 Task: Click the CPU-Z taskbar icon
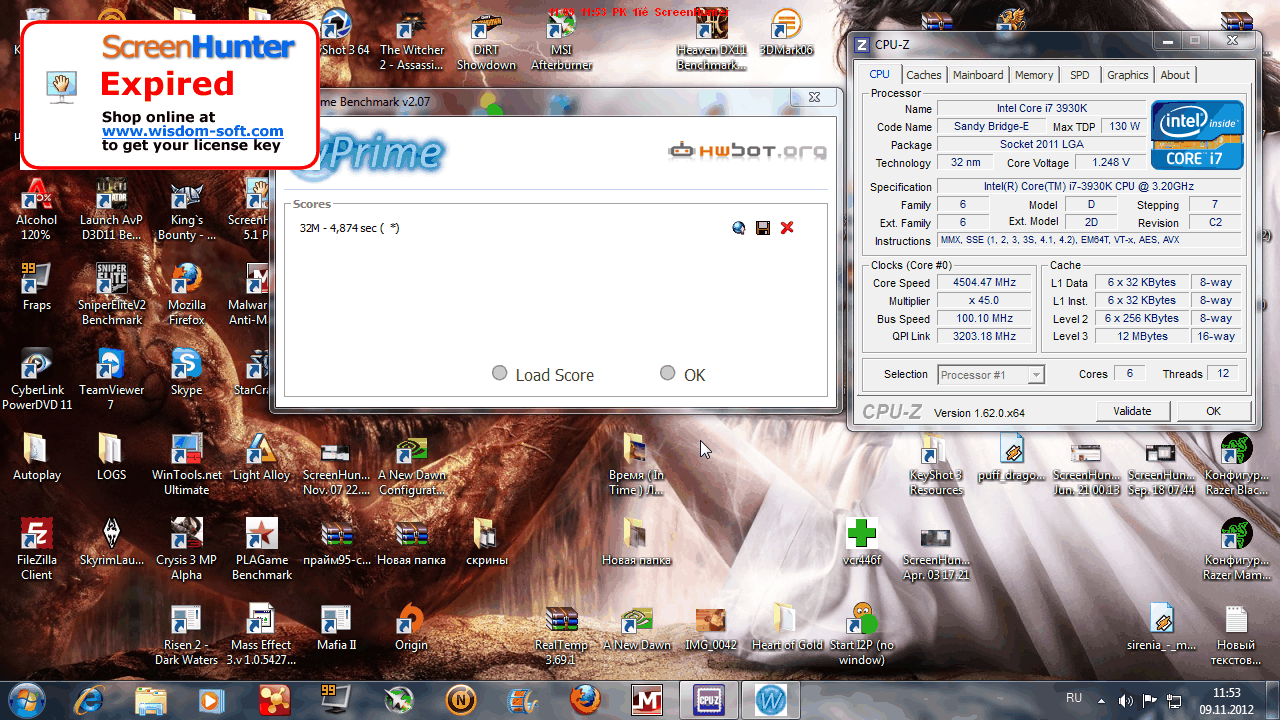click(x=708, y=699)
